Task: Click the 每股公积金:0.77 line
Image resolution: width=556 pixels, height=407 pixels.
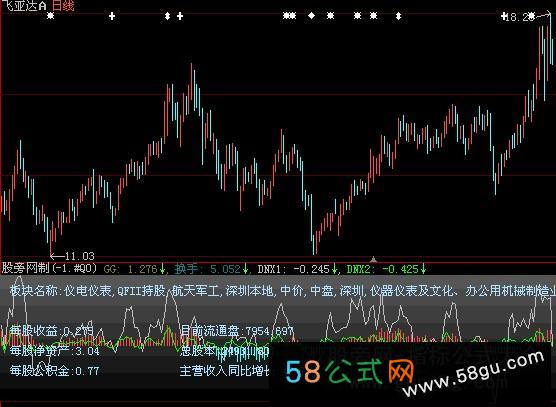Action: (x=54, y=371)
